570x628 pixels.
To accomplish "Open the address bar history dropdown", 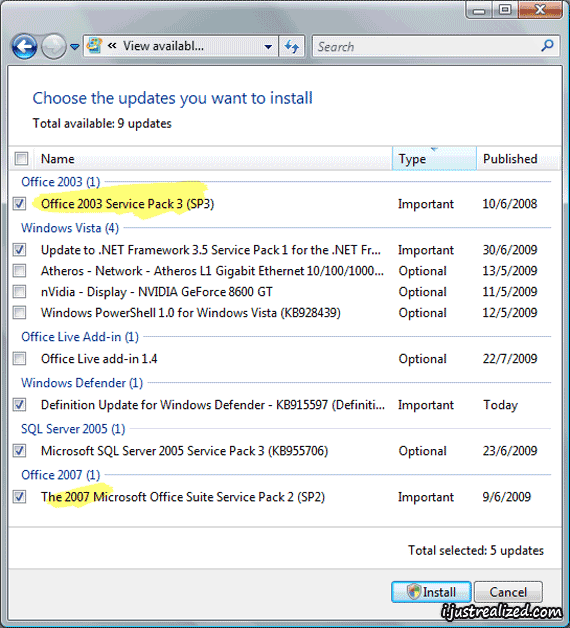I will [x=268, y=47].
